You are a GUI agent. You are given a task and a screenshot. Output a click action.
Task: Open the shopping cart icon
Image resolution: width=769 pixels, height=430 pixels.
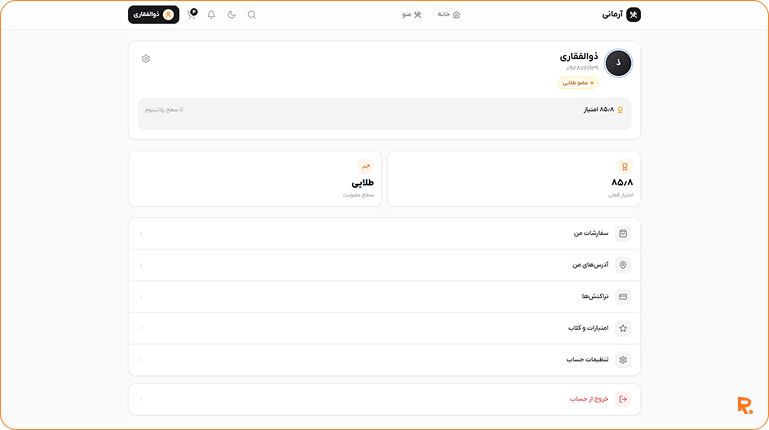tap(192, 14)
